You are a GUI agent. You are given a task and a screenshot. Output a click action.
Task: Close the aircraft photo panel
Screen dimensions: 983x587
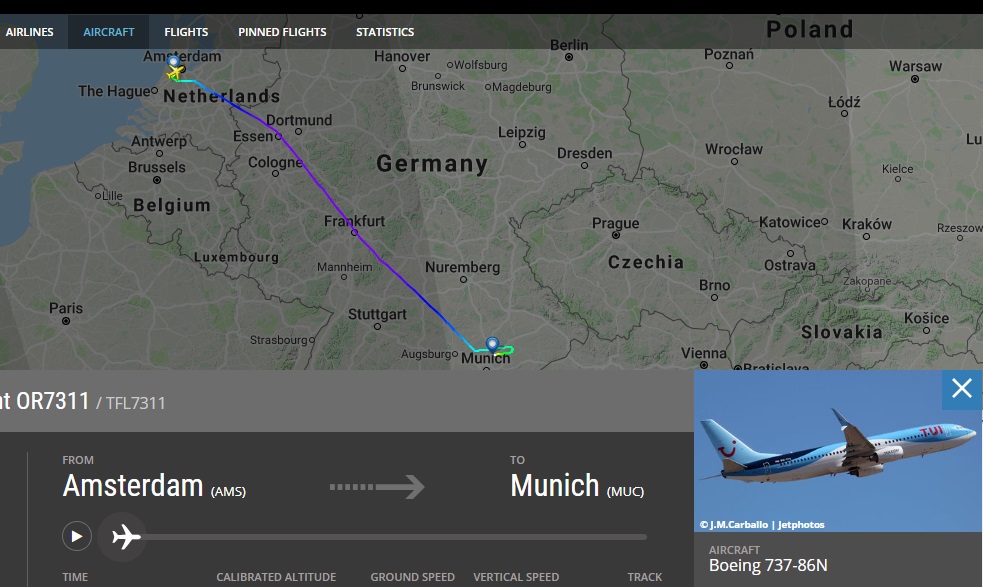pyautogui.click(x=962, y=389)
